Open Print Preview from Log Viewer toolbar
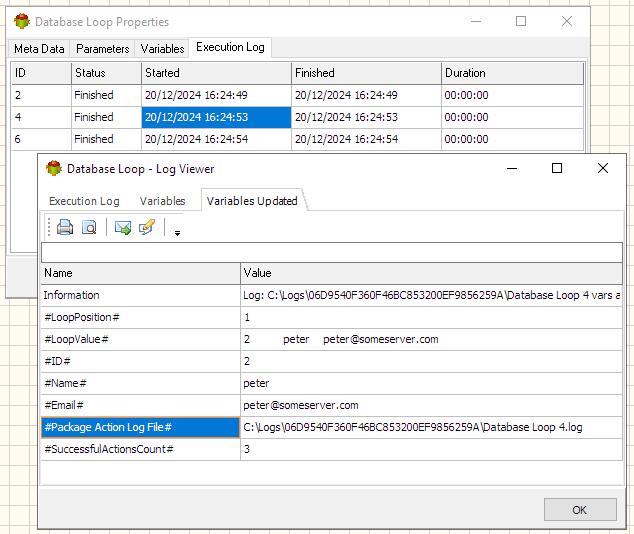Screen dimensions: 634x534 [x=89, y=227]
